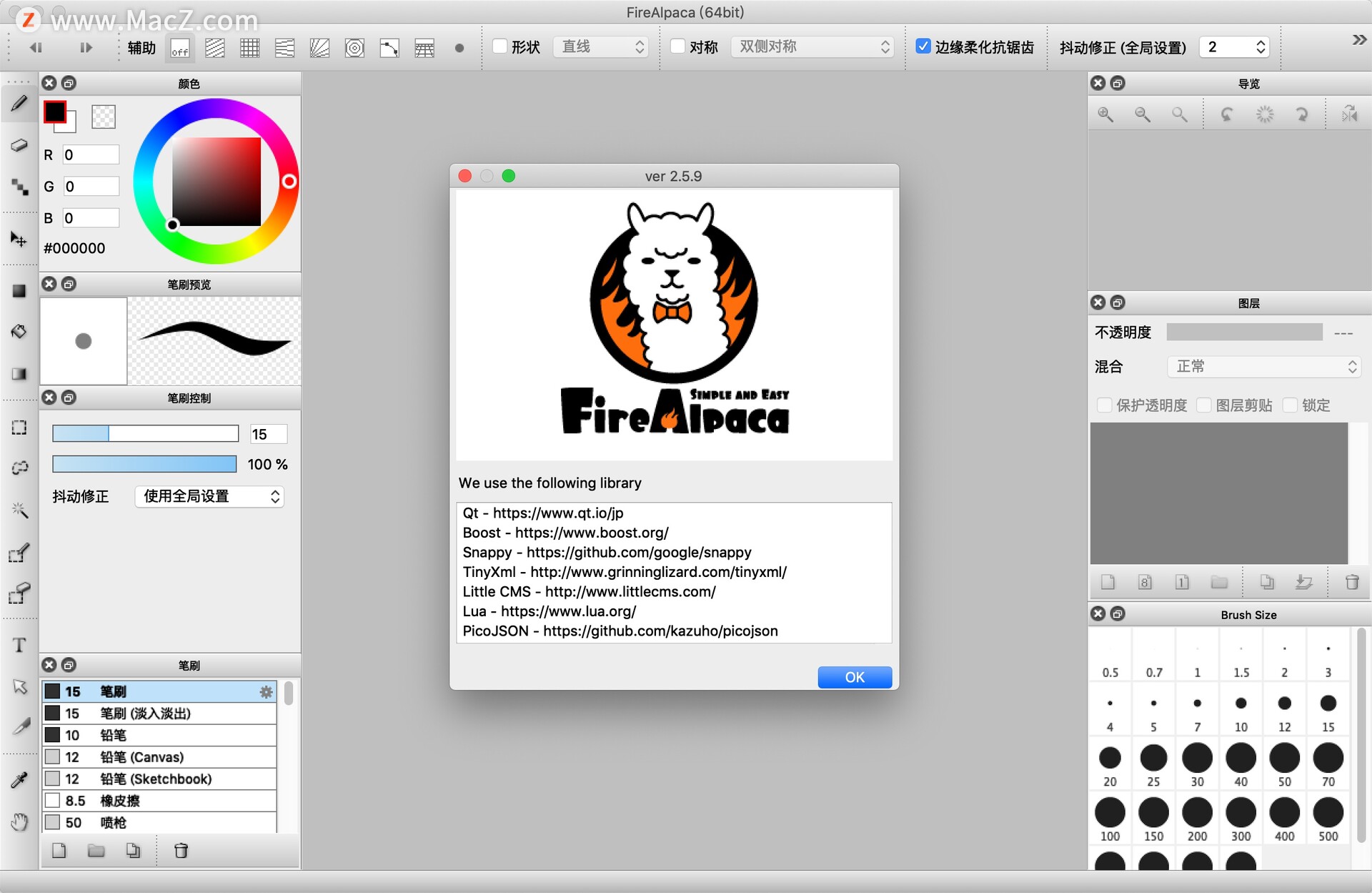Select the Dot tool
The height and width of the screenshot is (893, 1372).
tap(19, 187)
